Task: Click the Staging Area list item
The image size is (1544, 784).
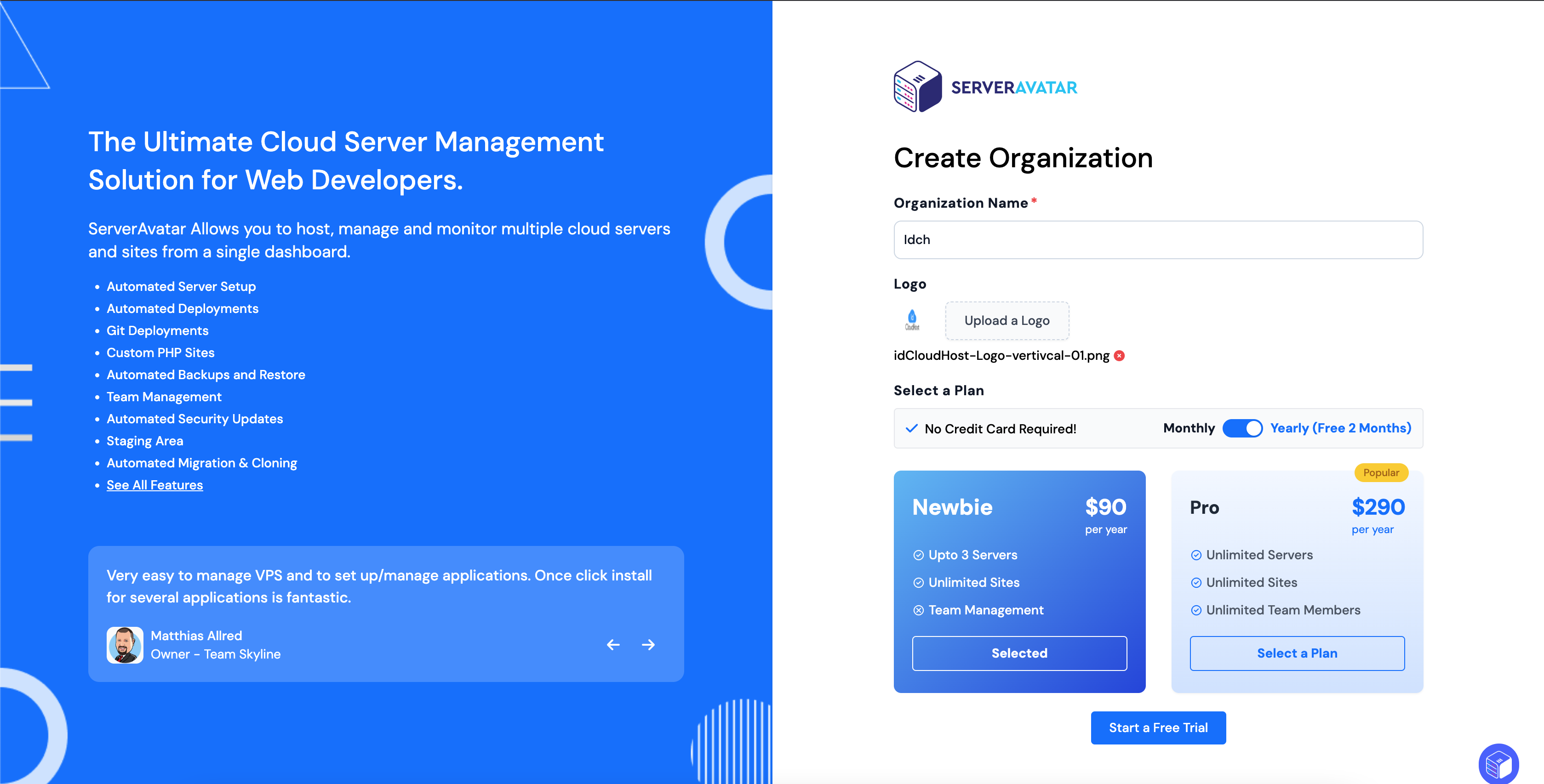Action: coord(145,442)
